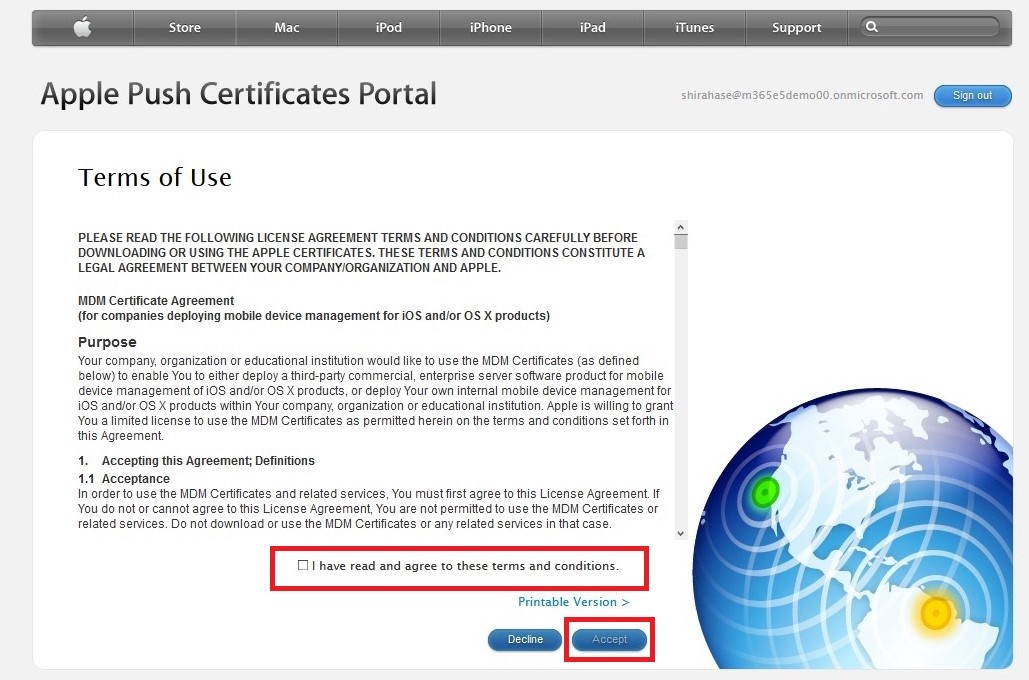
Task: Accept the Terms of Use
Action: pyautogui.click(x=610, y=639)
